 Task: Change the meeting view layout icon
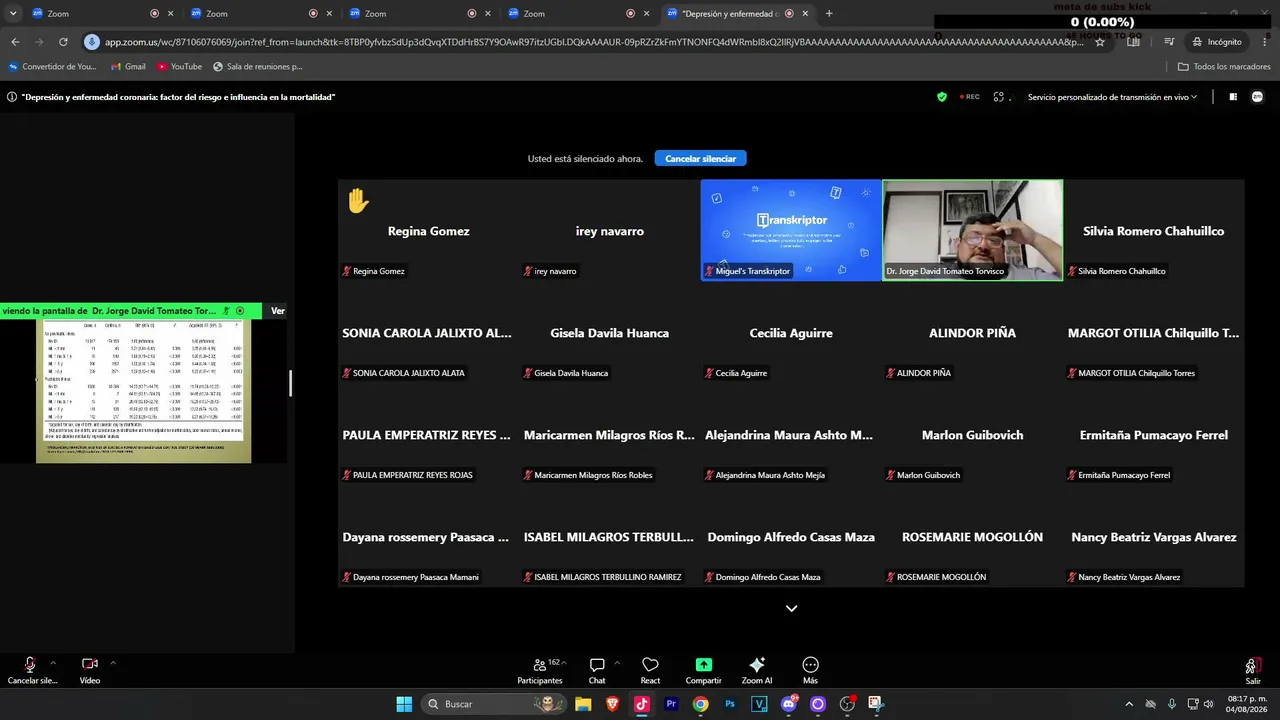pos(1233,97)
